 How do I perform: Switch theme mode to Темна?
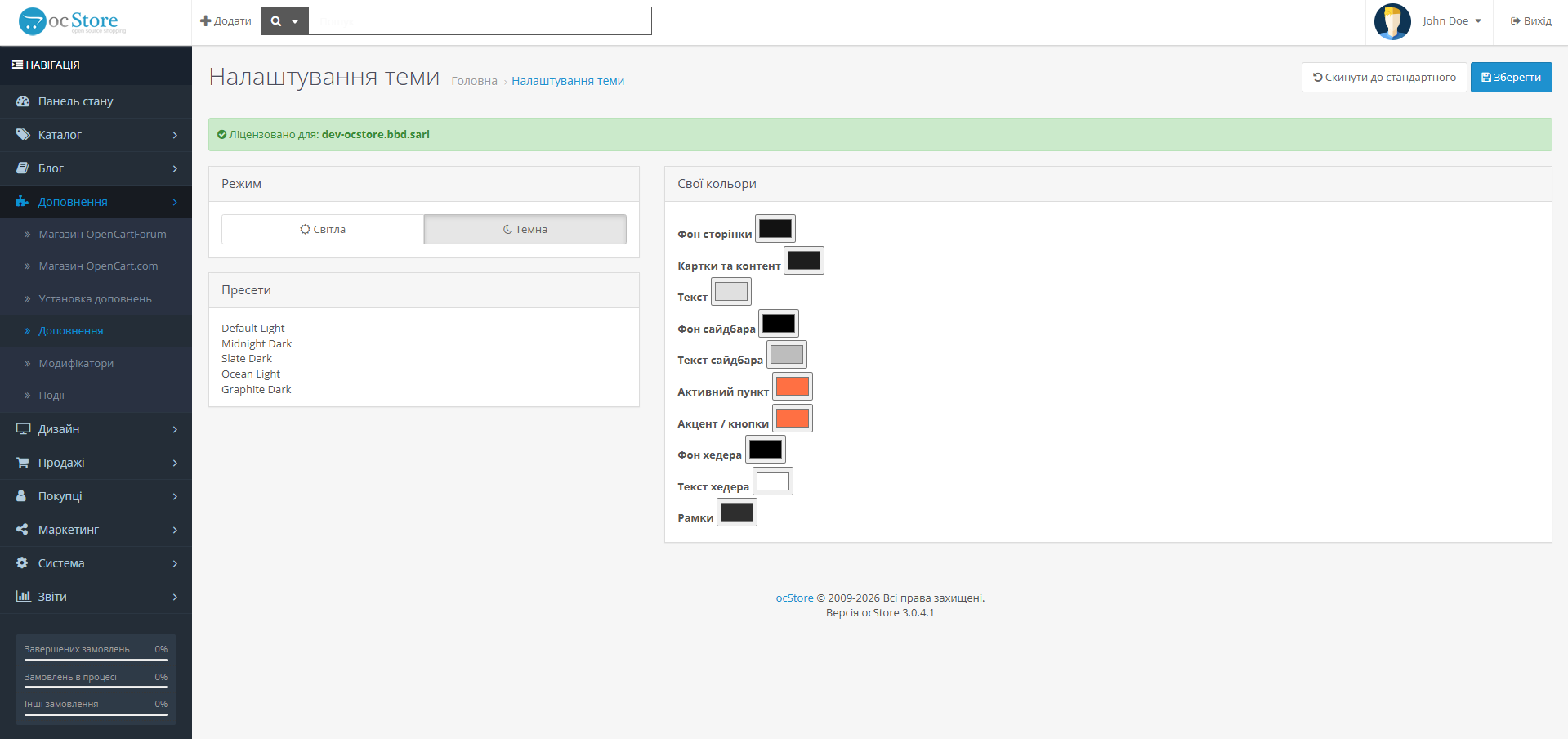(525, 230)
